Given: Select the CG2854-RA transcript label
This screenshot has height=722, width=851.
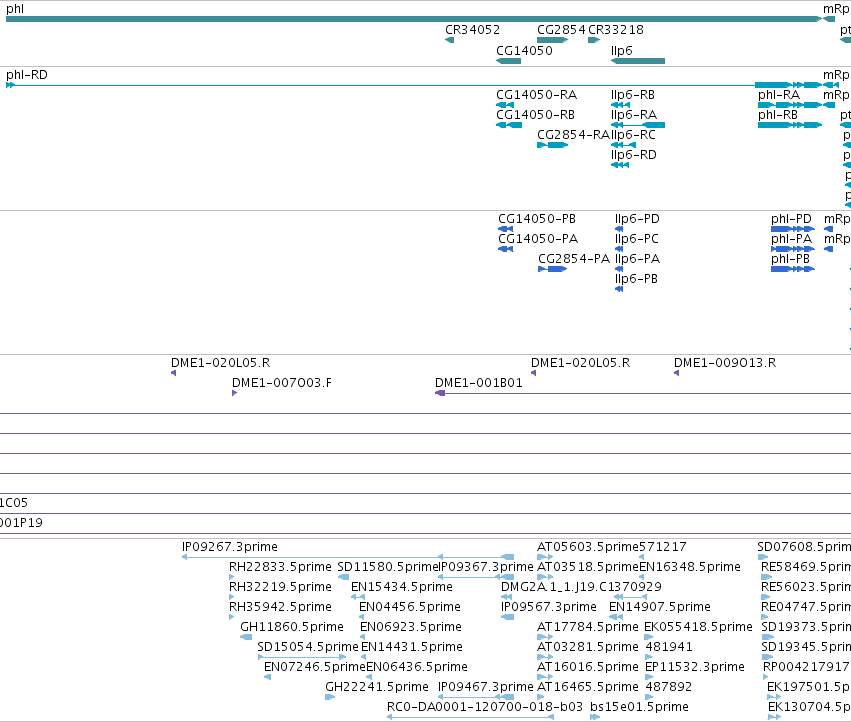Looking at the screenshot, I should tap(574, 135).
